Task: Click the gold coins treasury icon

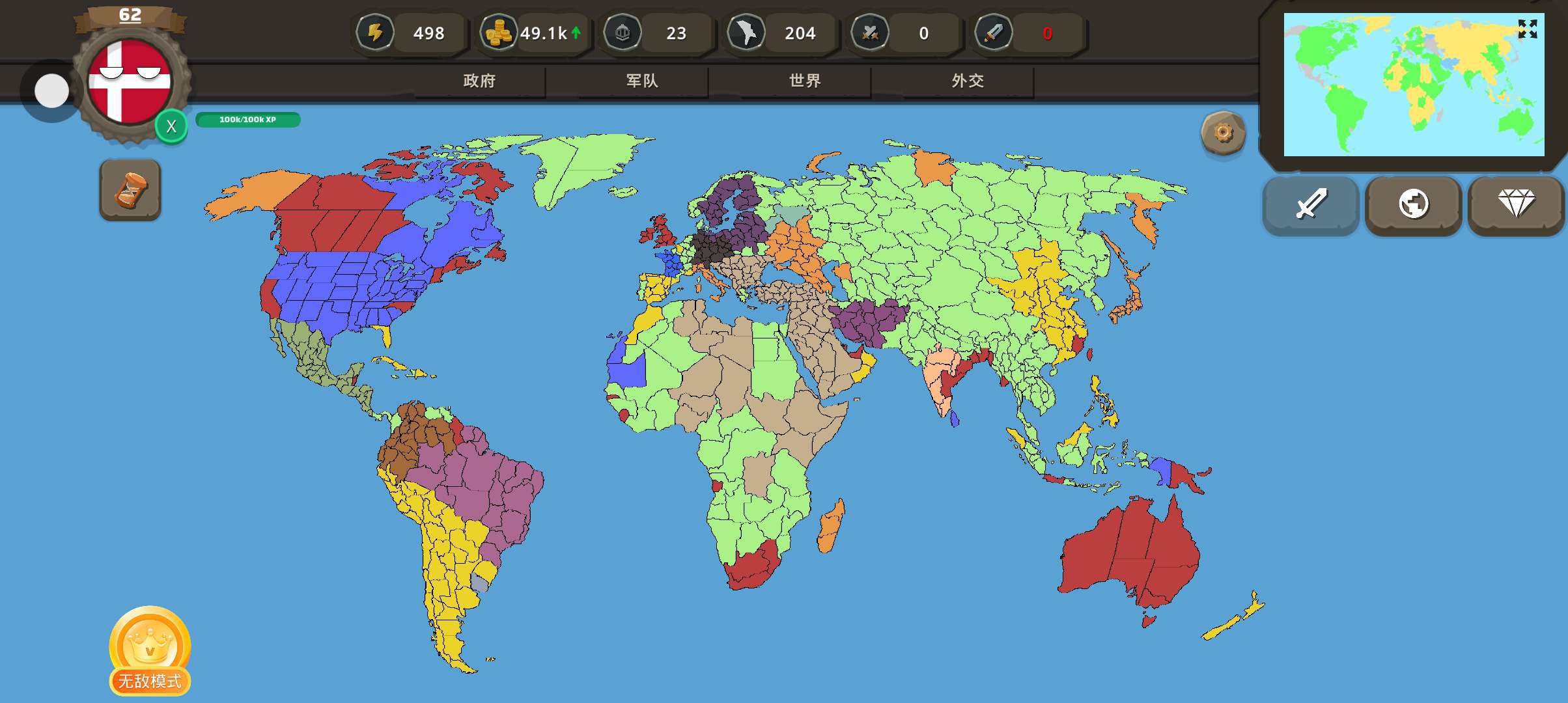Action: [x=498, y=33]
